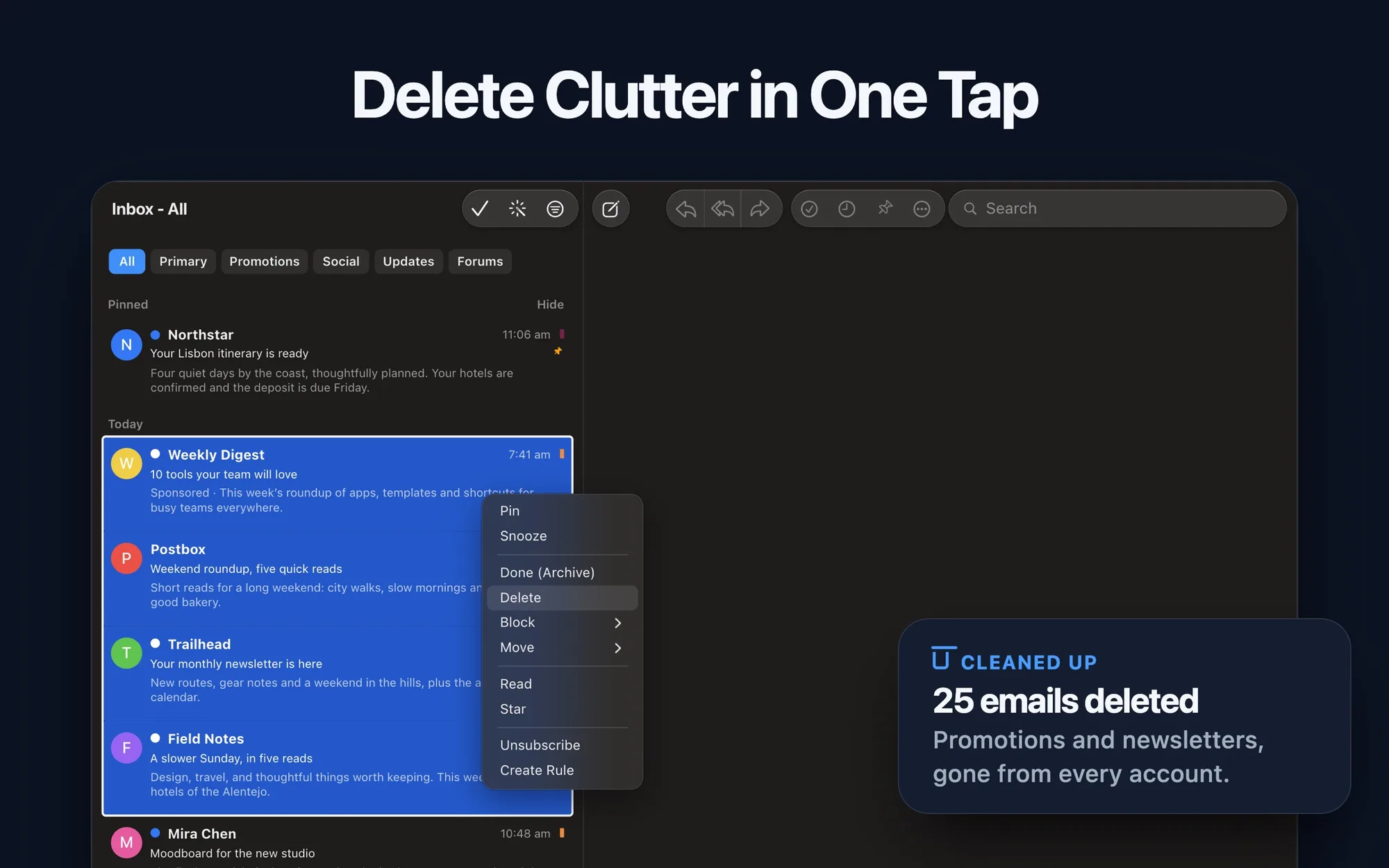The width and height of the screenshot is (1389, 868).
Task: Select Done (Archive) menu entry
Action: tap(563, 572)
